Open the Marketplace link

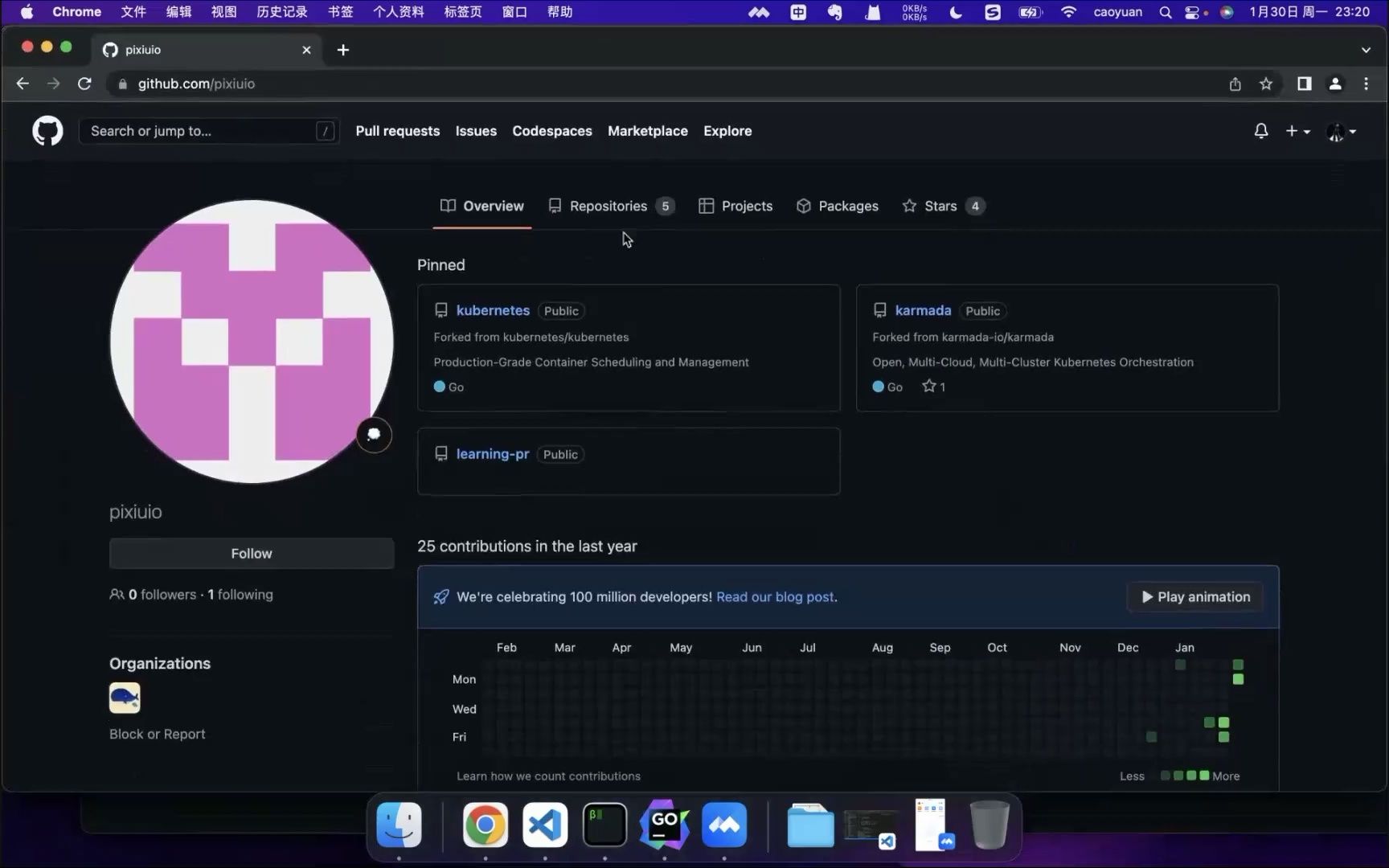tap(648, 131)
